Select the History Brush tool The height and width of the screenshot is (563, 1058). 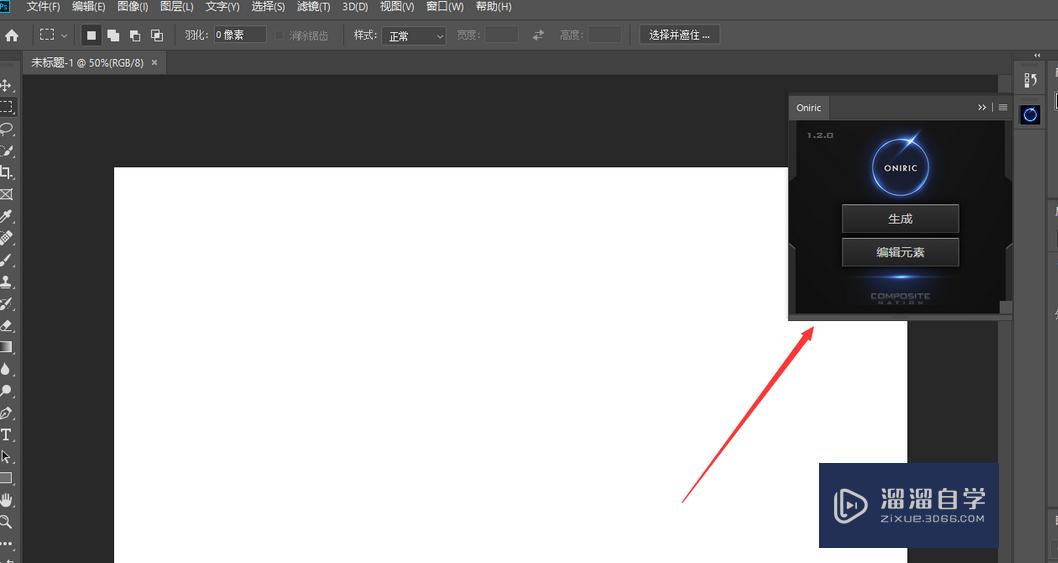pyautogui.click(x=6, y=304)
